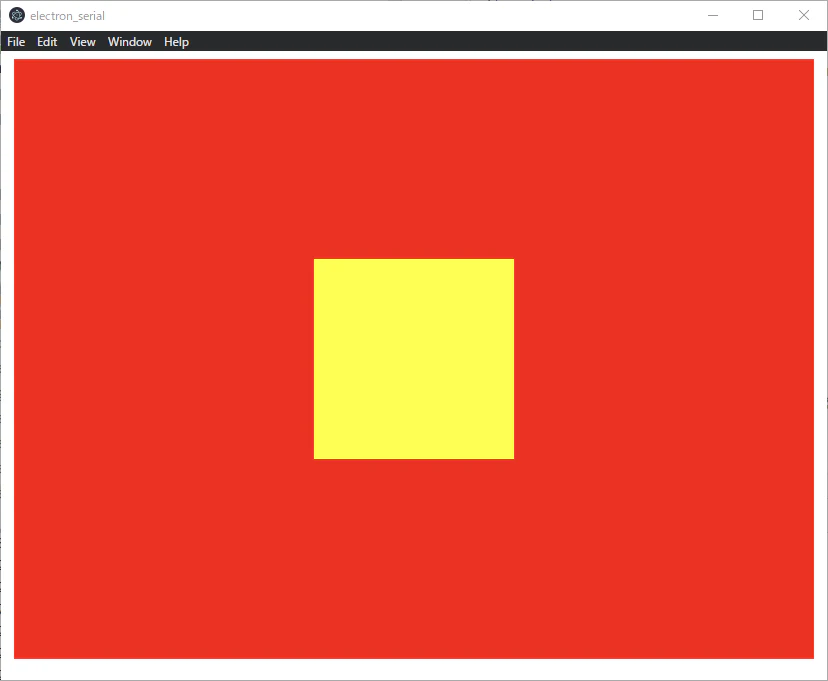Open the Help menu
The height and width of the screenshot is (681, 828).
(176, 42)
